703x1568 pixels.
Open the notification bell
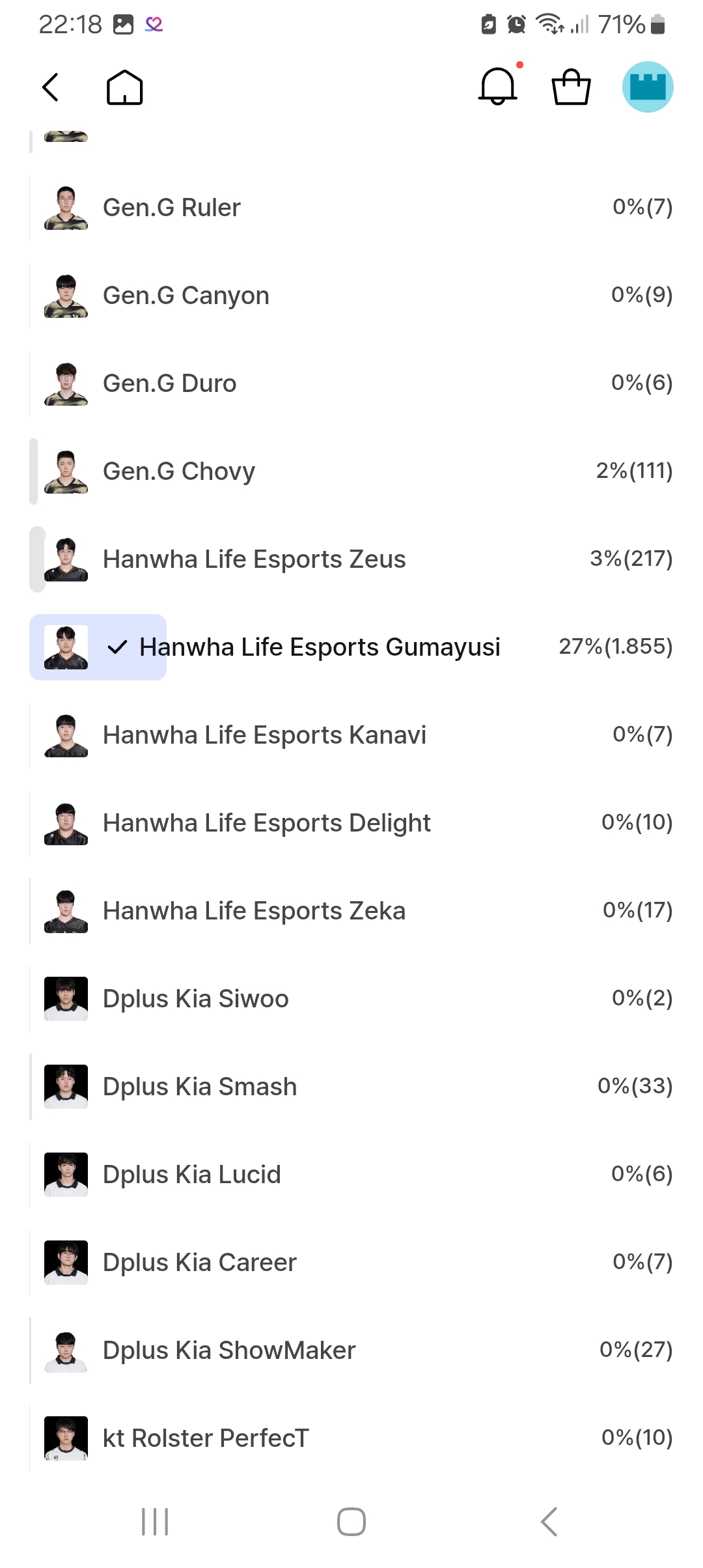pyautogui.click(x=498, y=87)
